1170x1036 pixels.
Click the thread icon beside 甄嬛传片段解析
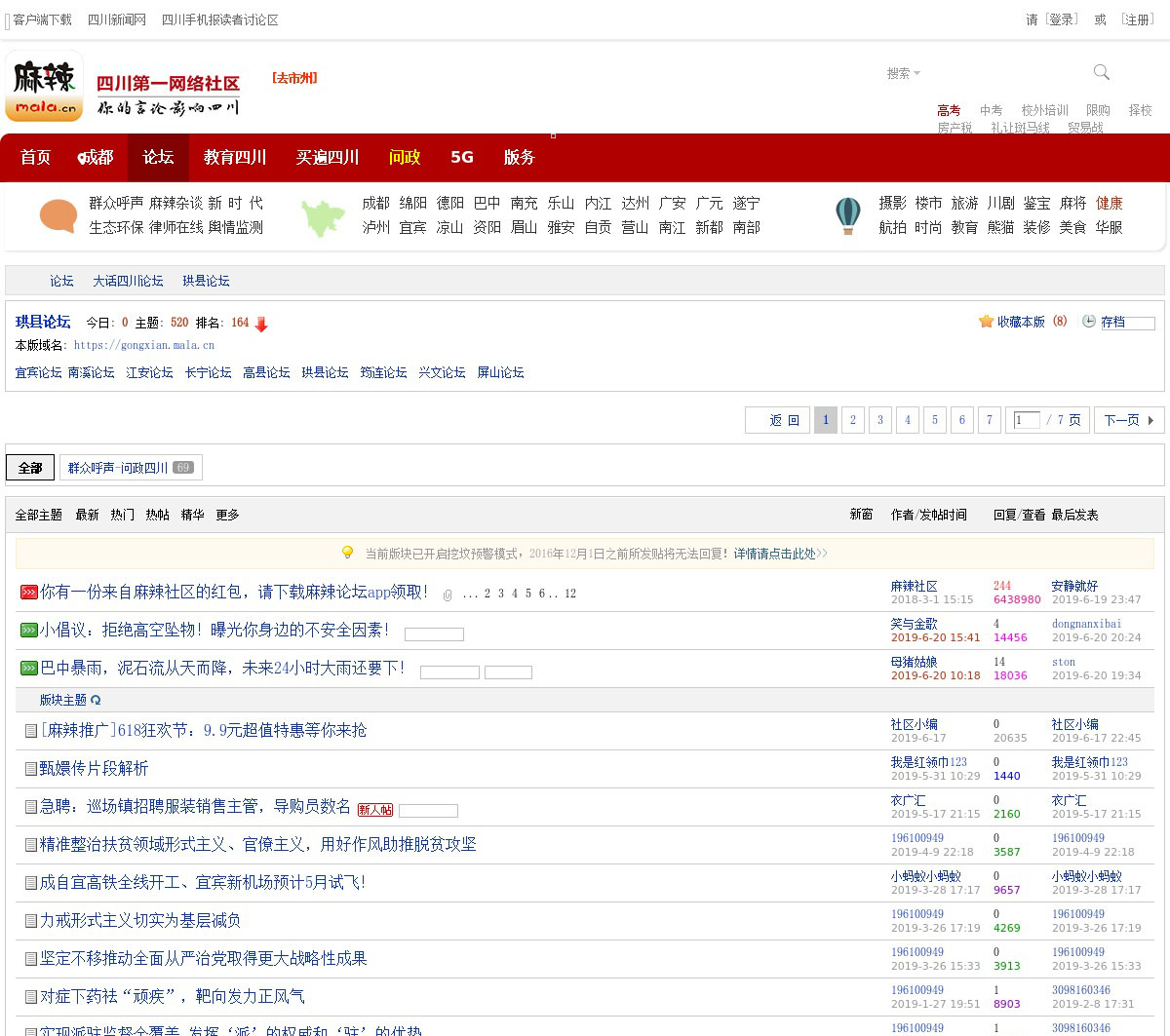(30, 769)
